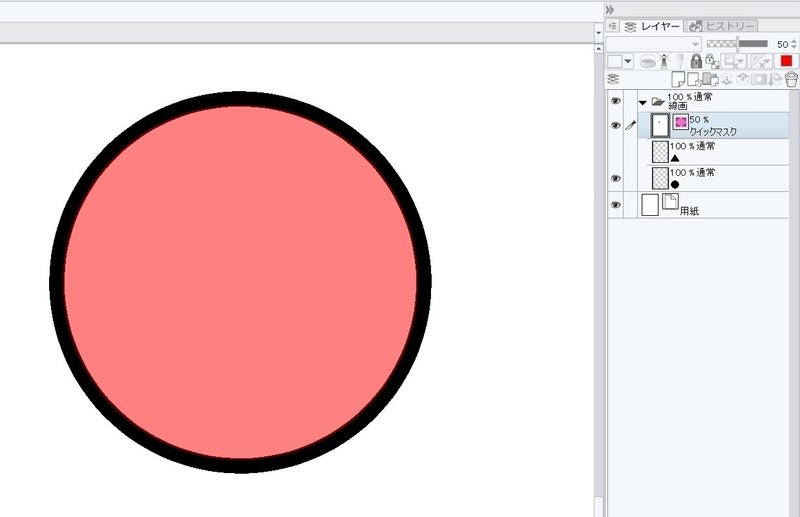Set as Reference Layer lighthouse icon
The height and width of the screenshot is (517, 800).
point(664,62)
